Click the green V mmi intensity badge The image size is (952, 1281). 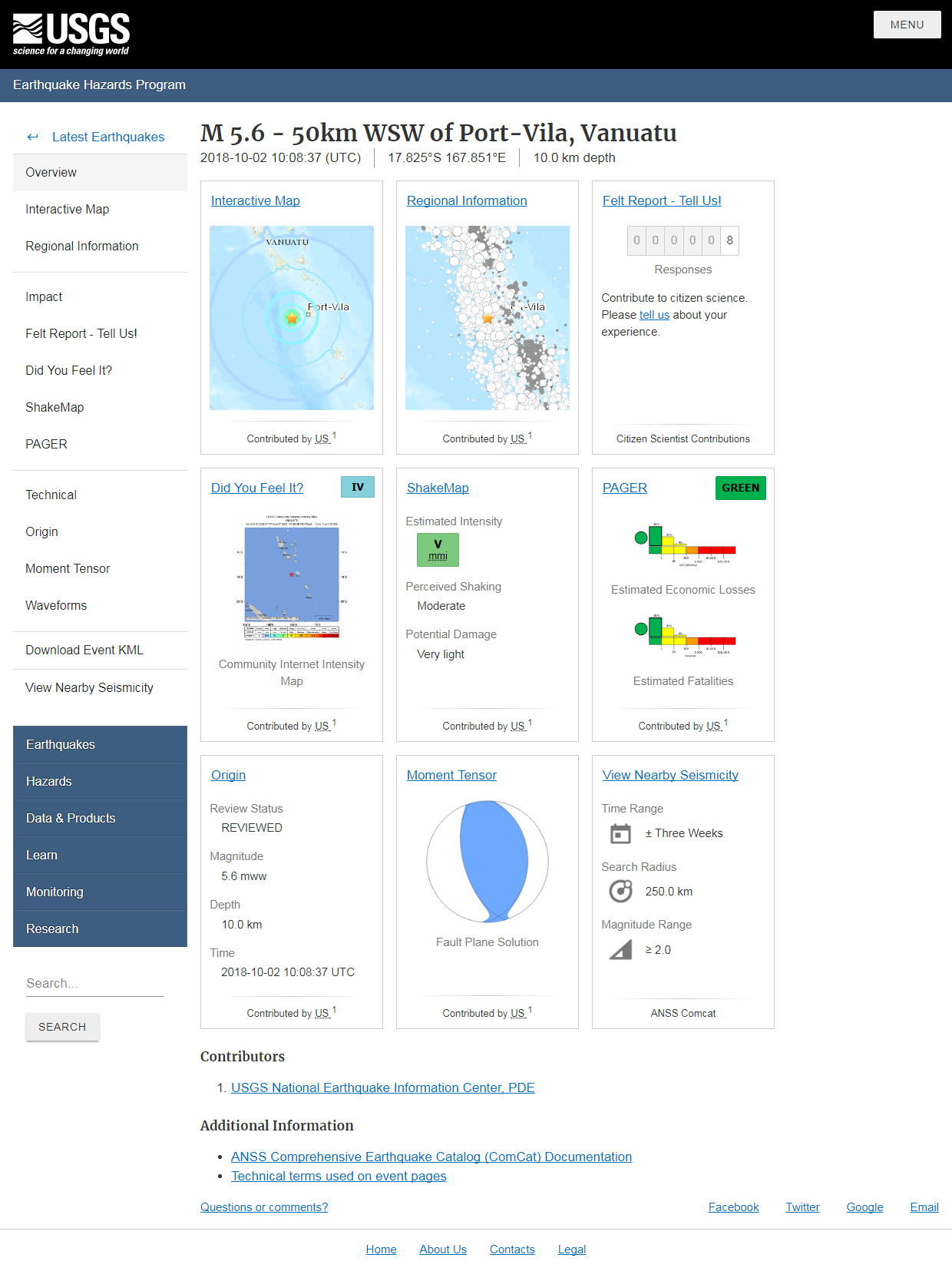(x=438, y=550)
